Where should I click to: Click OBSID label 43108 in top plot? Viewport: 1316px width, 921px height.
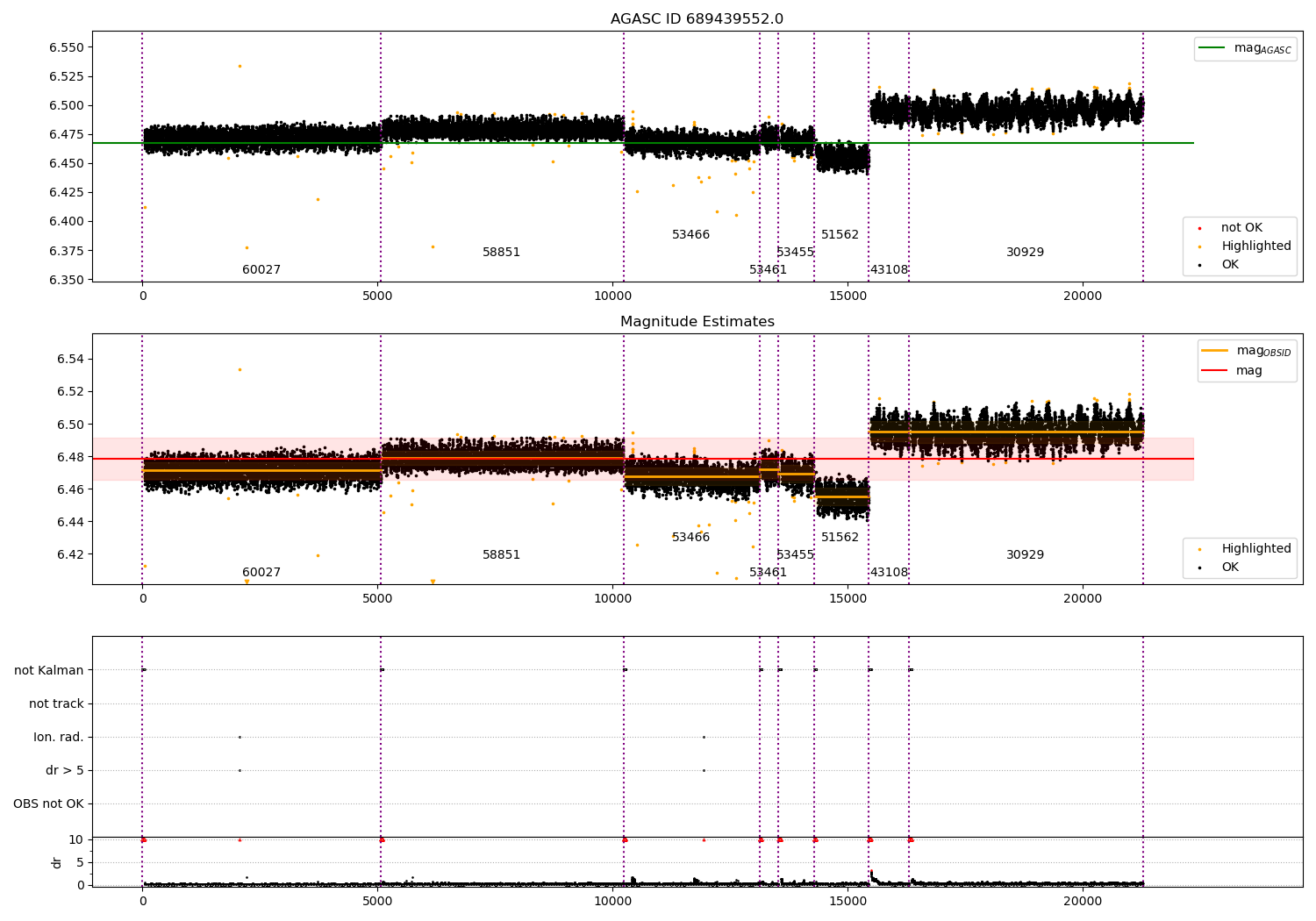(x=889, y=270)
